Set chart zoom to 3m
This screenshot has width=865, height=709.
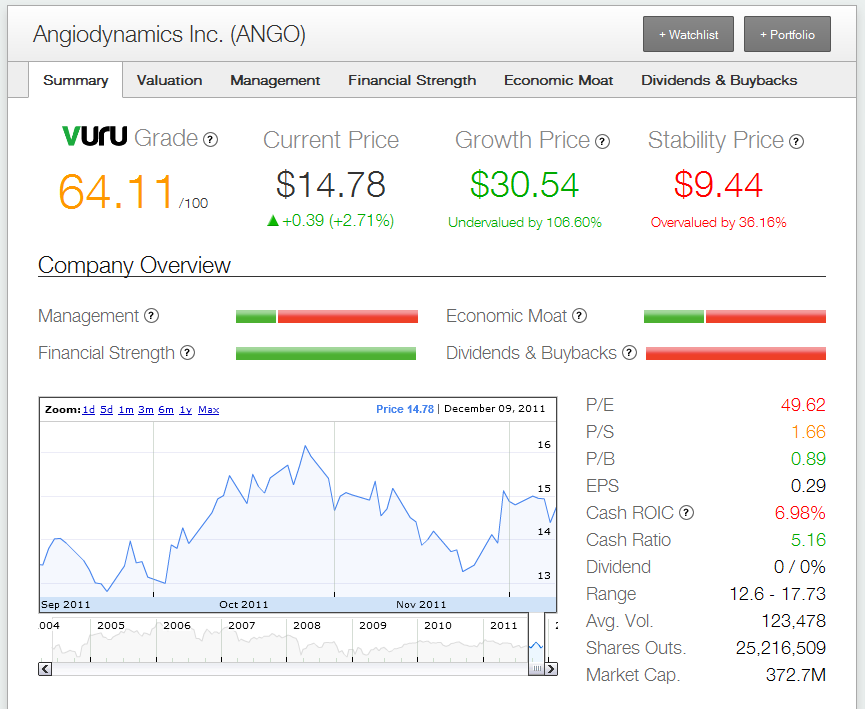(146, 409)
